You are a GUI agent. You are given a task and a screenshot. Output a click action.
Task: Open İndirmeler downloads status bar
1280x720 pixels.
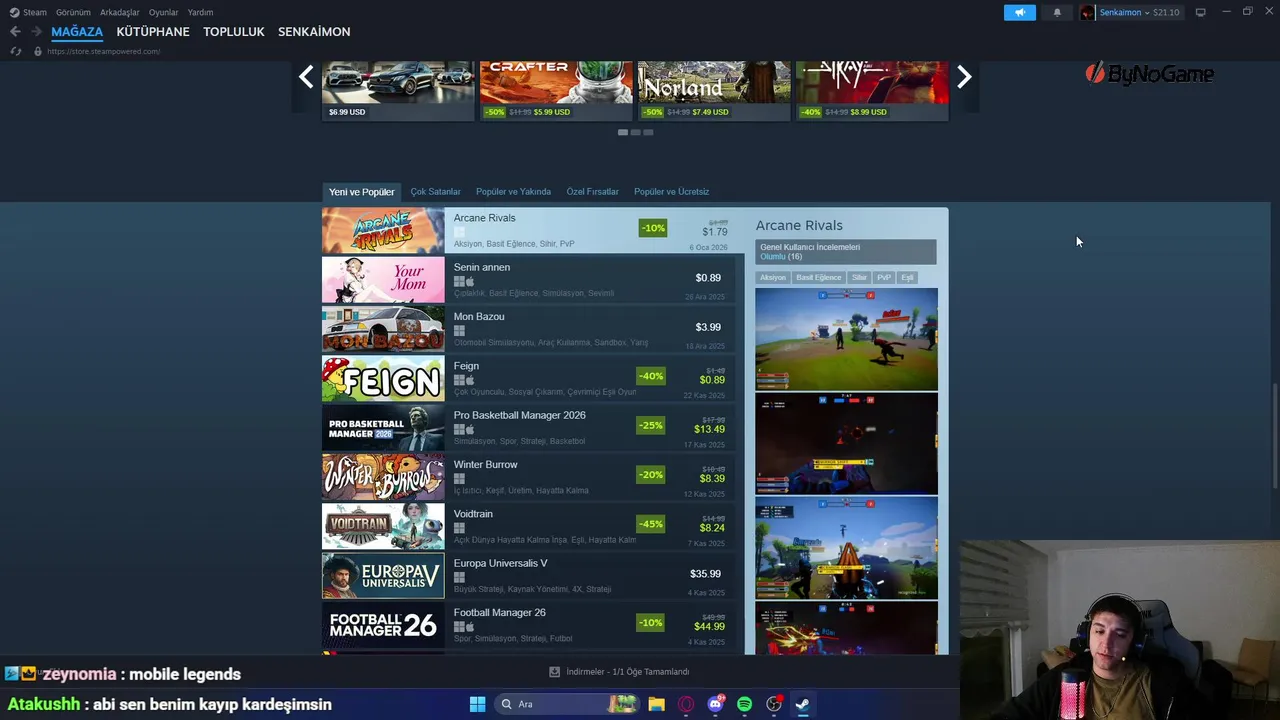coord(620,672)
